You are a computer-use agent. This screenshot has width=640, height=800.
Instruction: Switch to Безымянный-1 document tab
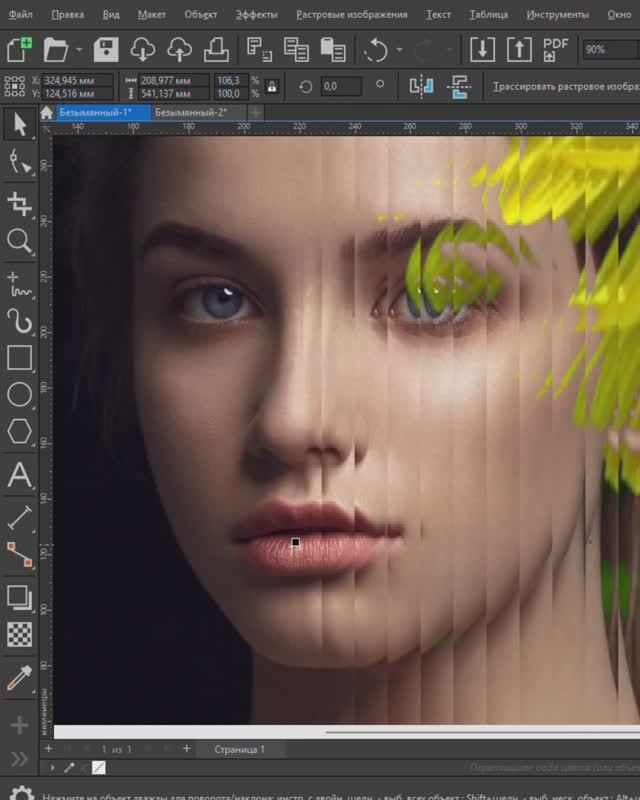(x=103, y=112)
